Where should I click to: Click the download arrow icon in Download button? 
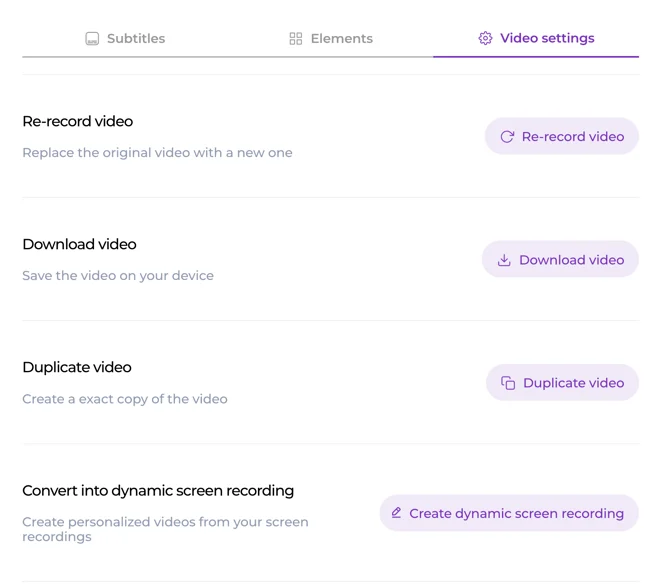504,260
